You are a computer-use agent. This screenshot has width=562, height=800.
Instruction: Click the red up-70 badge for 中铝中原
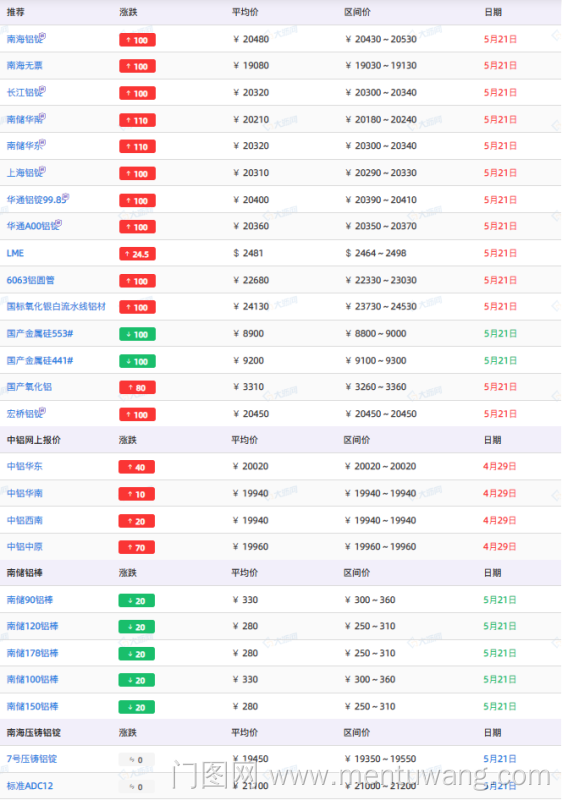point(136,548)
